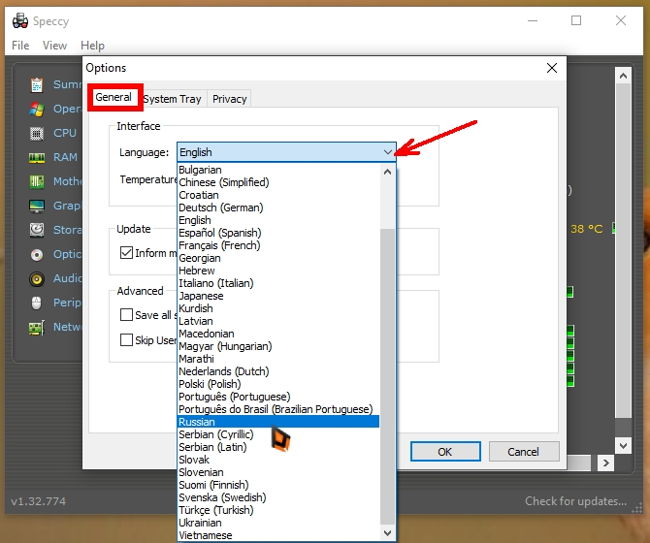Switch to the Privacy tab
This screenshot has width=650, height=543.
point(229,99)
